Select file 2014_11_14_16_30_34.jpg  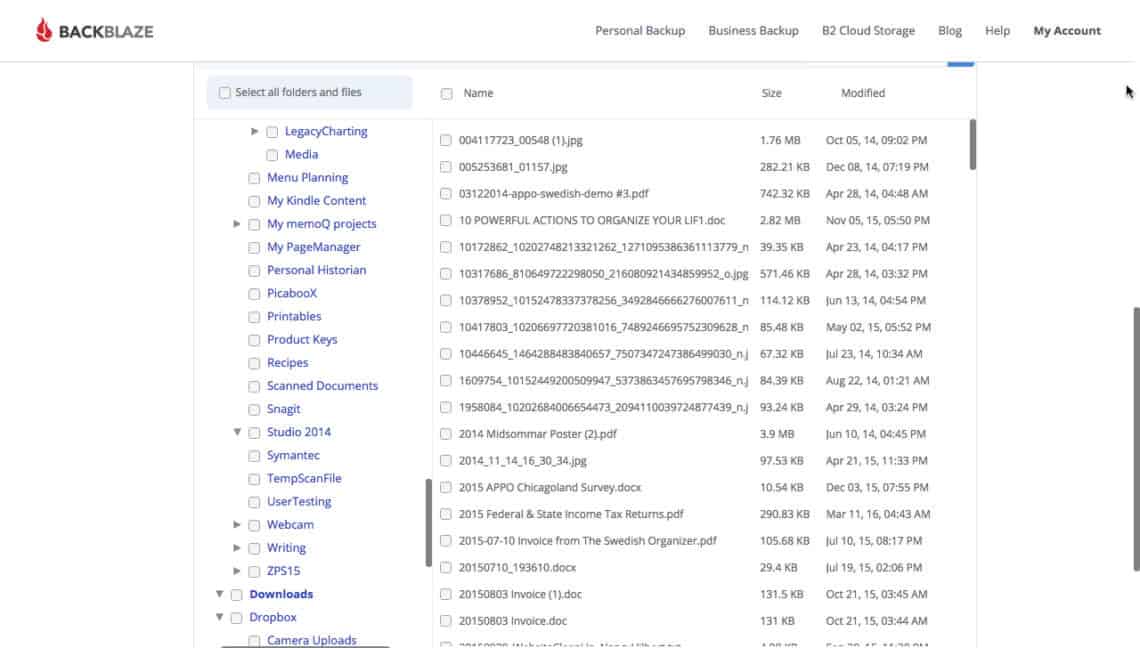click(x=522, y=461)
